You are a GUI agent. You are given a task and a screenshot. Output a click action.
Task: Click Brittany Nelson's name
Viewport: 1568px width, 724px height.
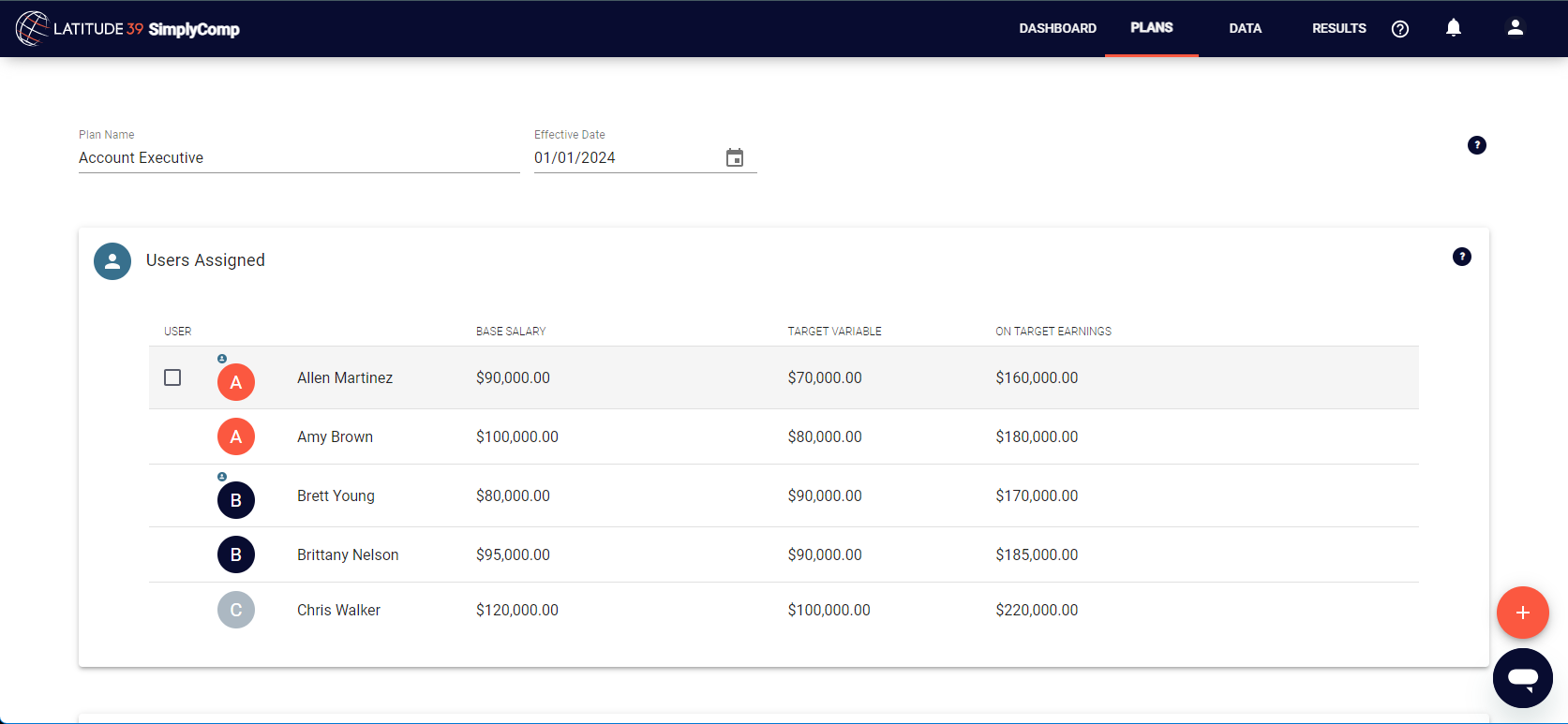(348, 555)
